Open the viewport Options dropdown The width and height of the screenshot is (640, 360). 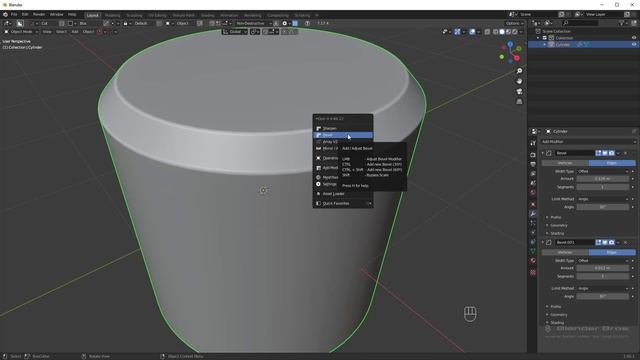pos(514,23)
